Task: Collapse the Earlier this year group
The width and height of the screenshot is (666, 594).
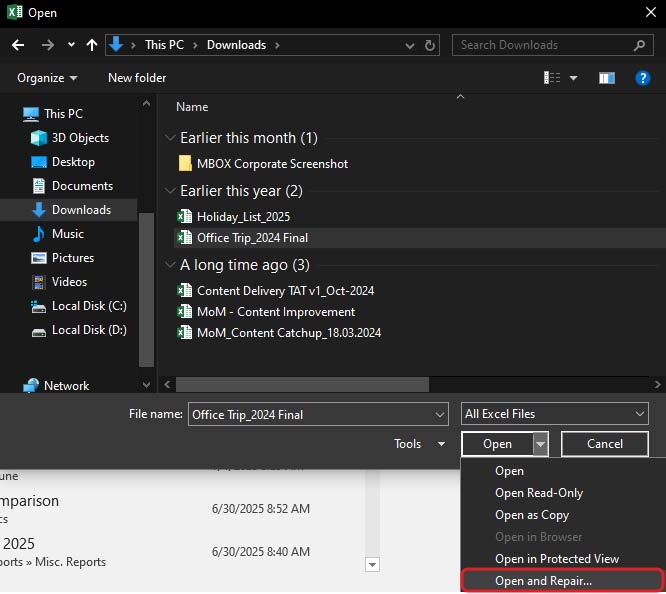Action: coord(168,191)
